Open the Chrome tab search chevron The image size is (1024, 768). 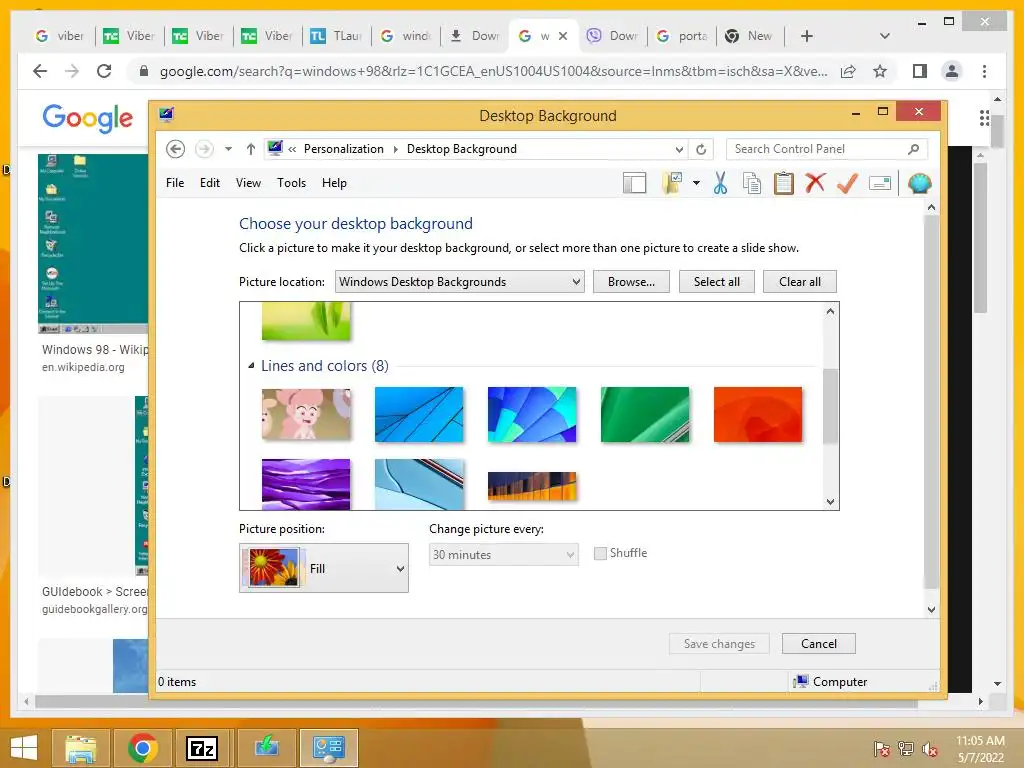(x=884, y=36)
